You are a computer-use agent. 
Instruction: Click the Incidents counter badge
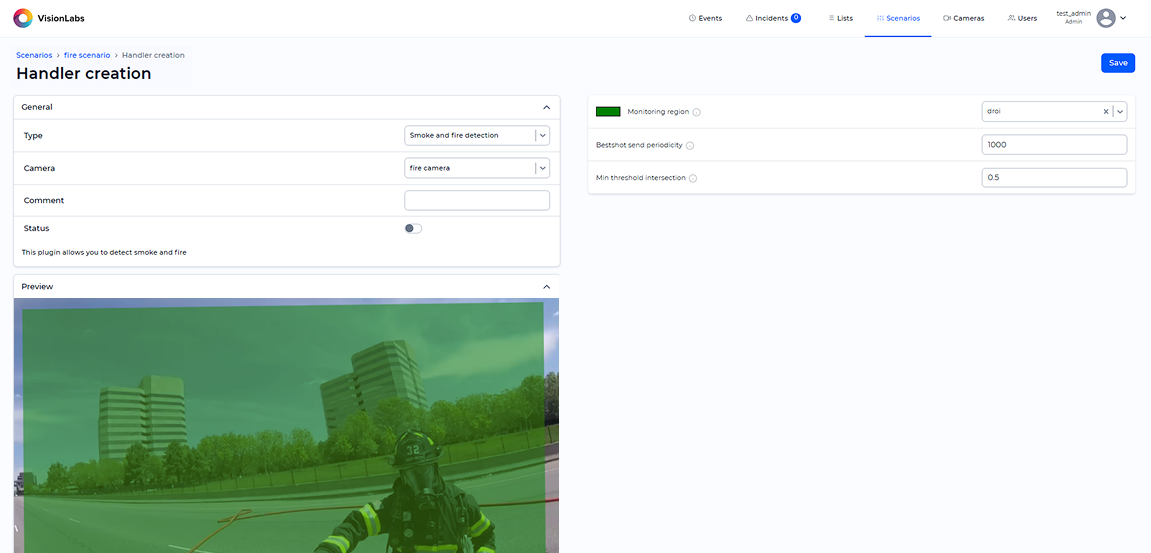click(796, 18)
